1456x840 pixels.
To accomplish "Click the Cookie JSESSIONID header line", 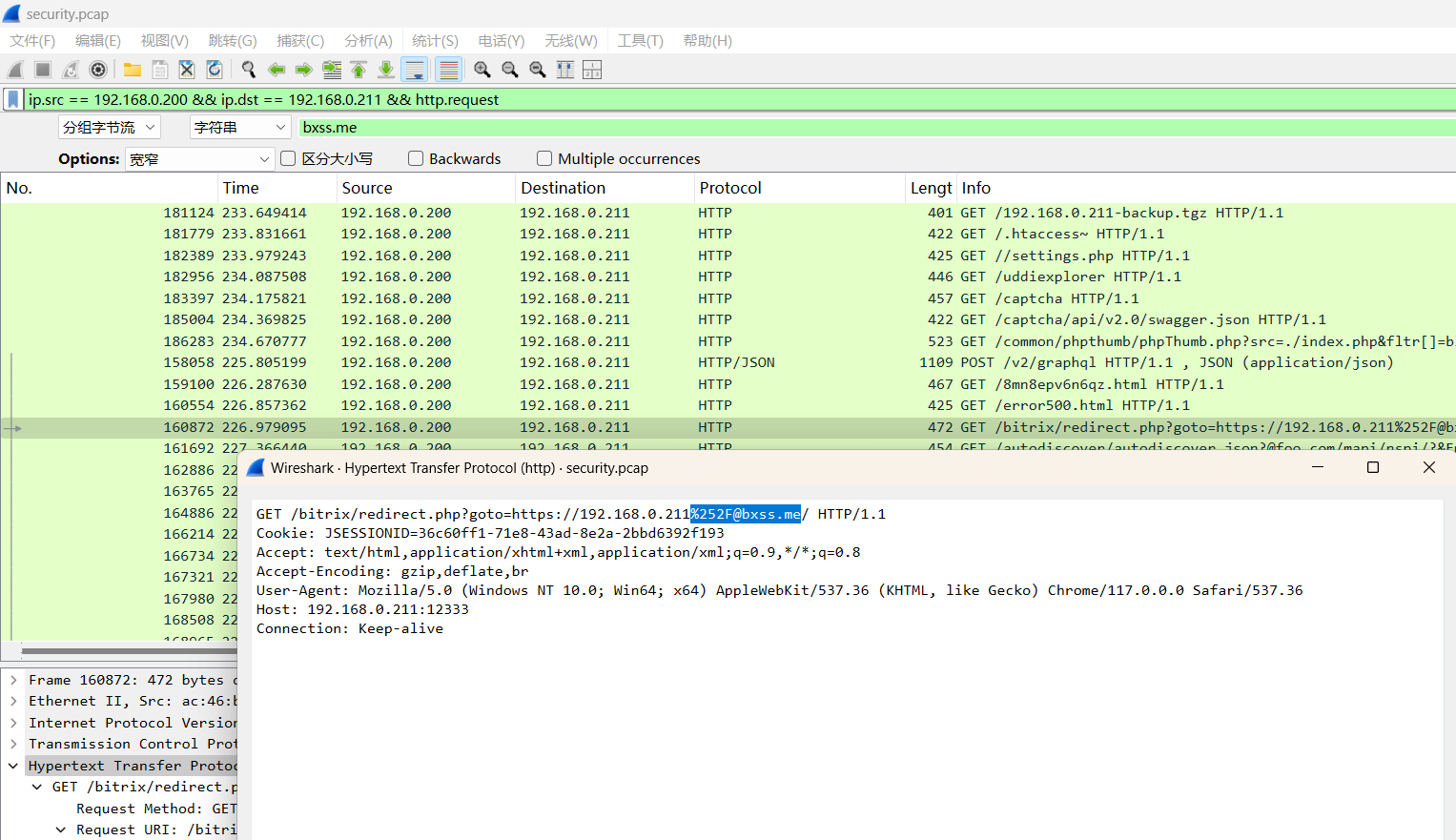I will [x=490, y=533].
